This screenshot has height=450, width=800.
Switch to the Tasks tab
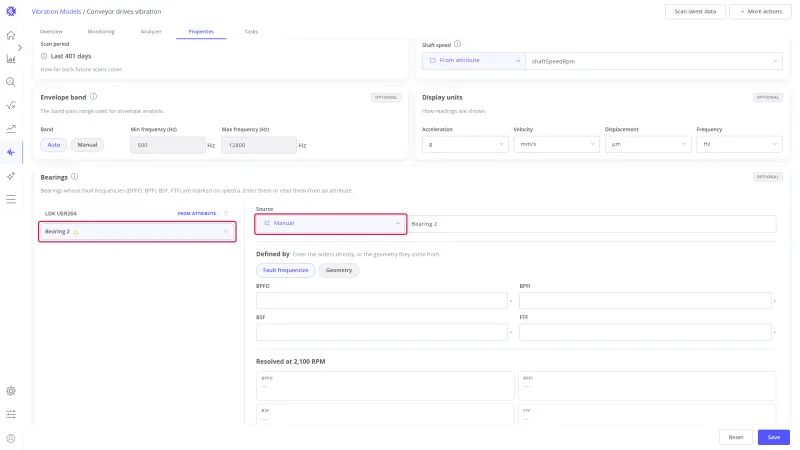coord(251,32)
